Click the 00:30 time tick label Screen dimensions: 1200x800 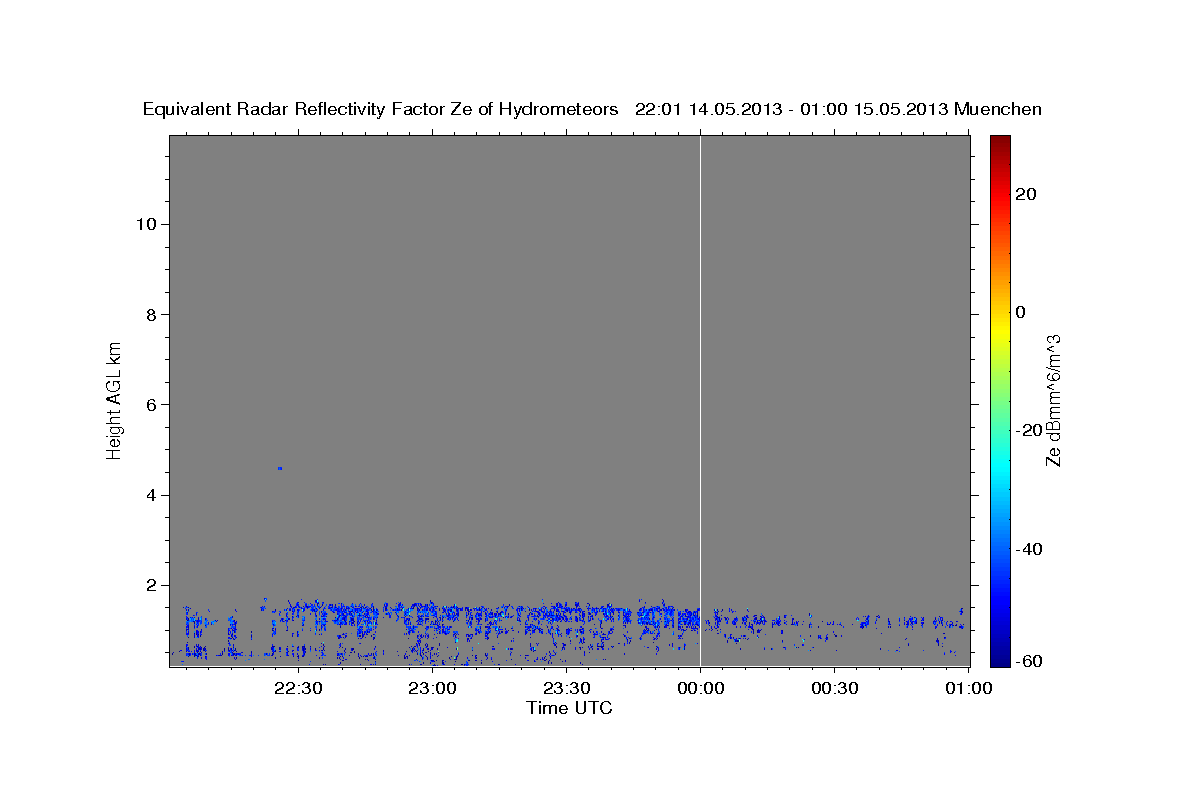(834, 688)
